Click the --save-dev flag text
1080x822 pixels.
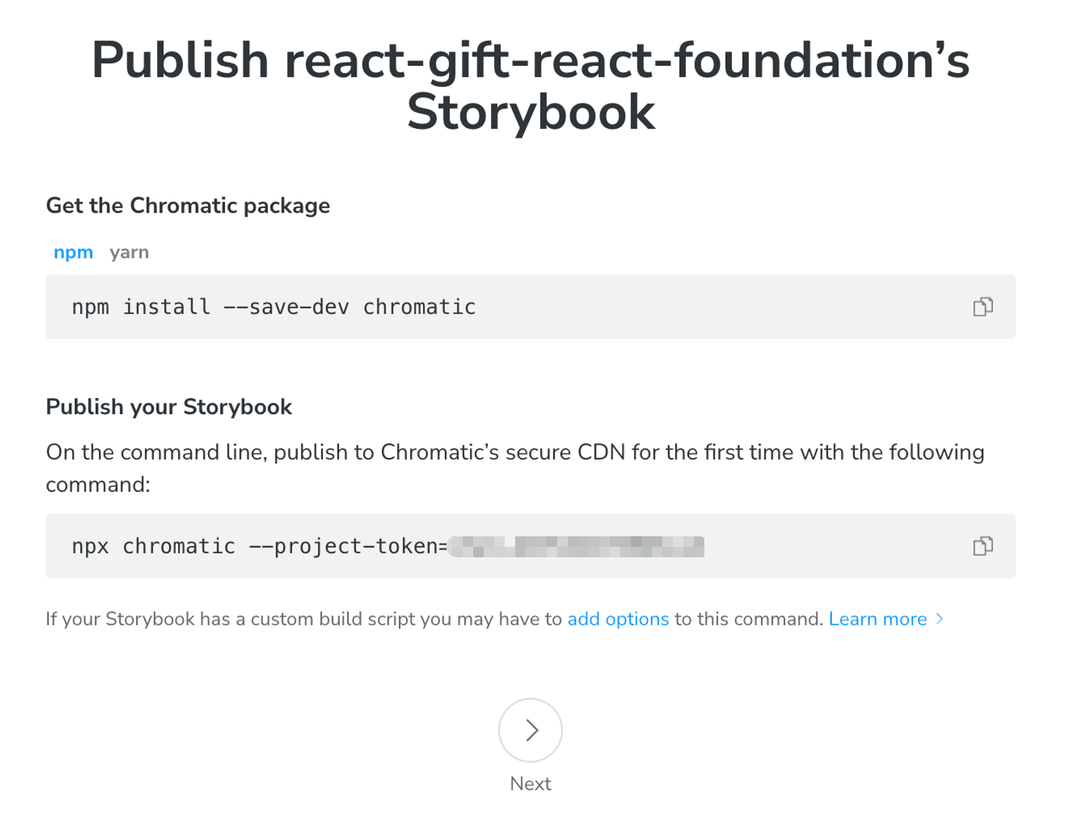(286, 307)
